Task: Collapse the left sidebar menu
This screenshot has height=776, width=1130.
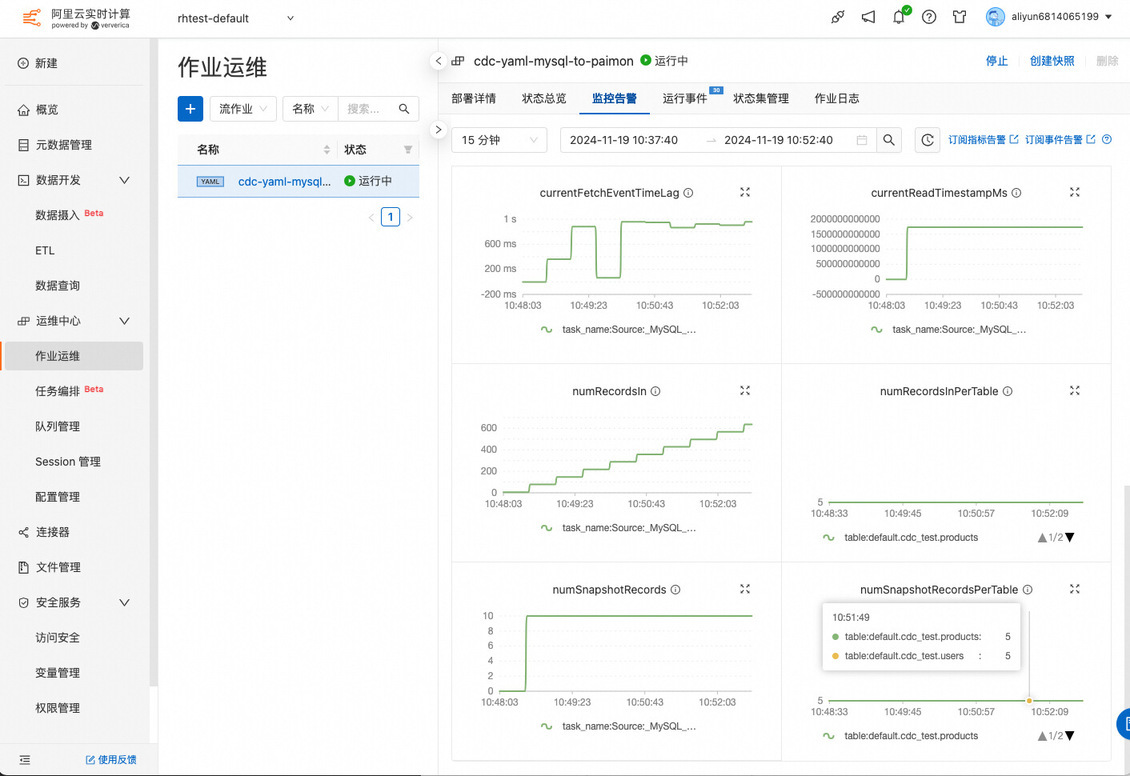Action: click(25, 759)
